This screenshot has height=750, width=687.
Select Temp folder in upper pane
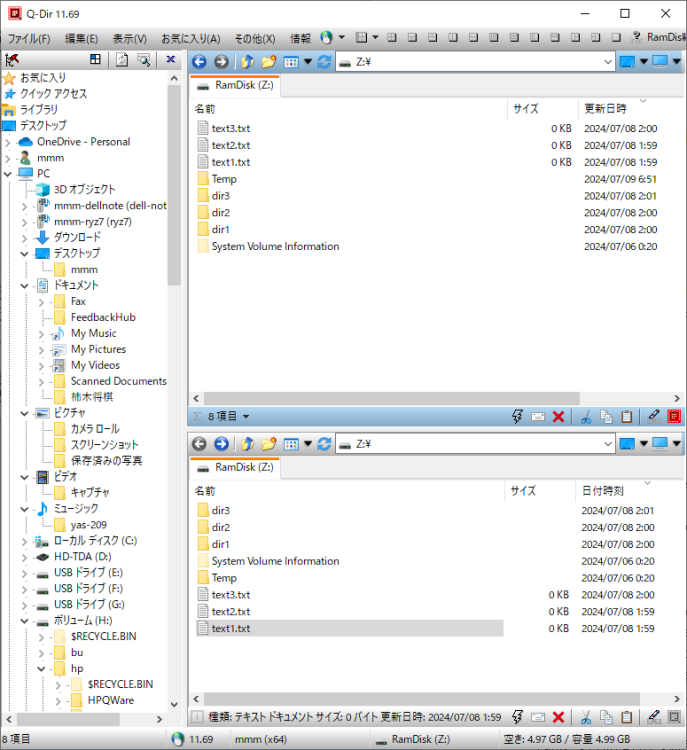(224, 179)
